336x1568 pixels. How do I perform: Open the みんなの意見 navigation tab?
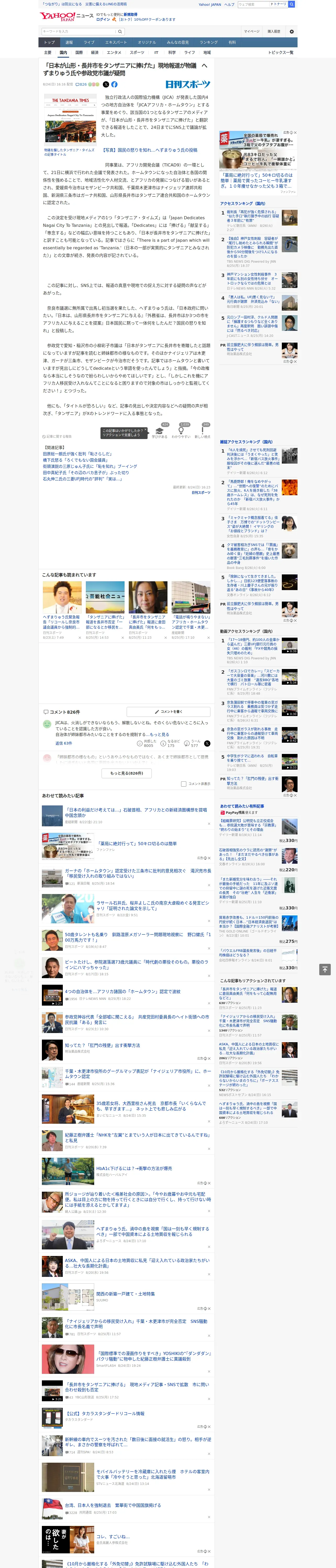coord(177,43)
